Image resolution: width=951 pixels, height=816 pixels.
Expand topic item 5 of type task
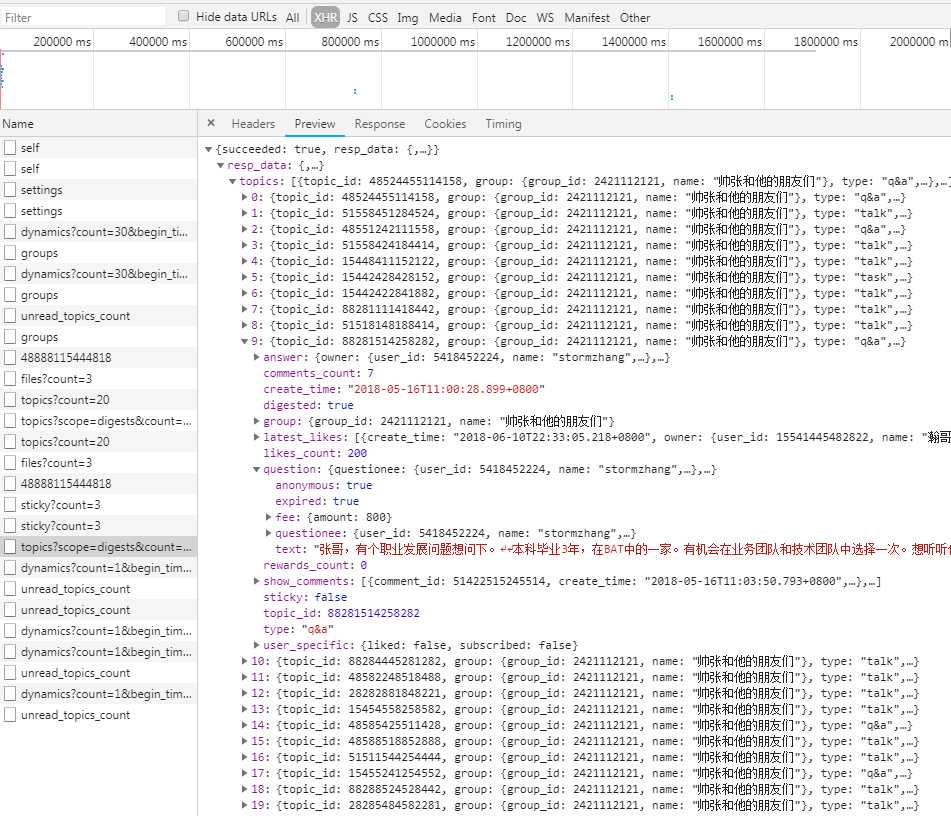tap(244, 277)
